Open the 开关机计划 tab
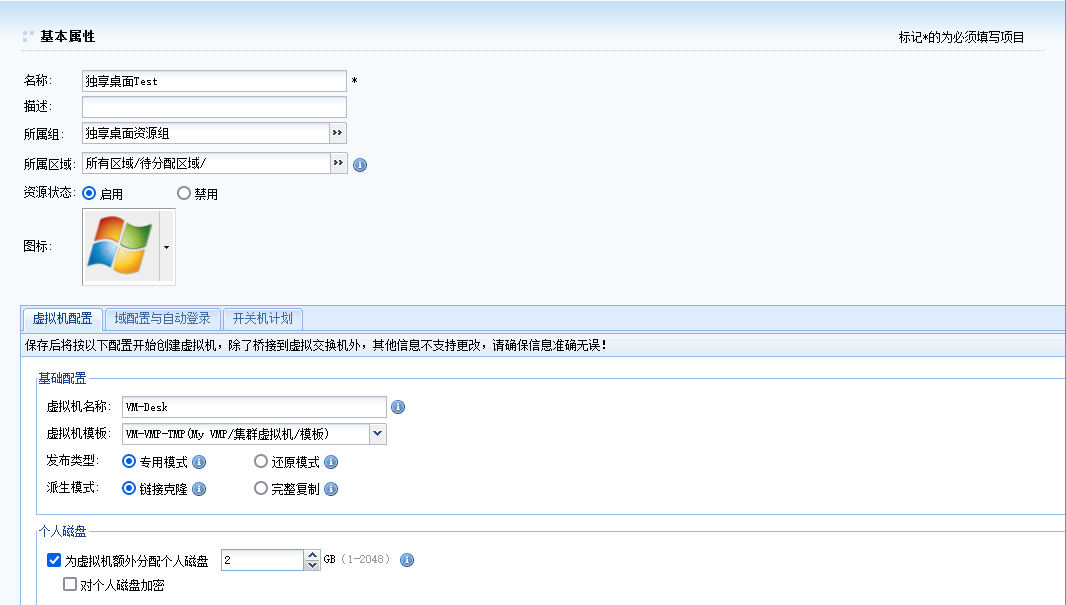The height and width of the screenshot is (605, 1066). click(263, 319)
